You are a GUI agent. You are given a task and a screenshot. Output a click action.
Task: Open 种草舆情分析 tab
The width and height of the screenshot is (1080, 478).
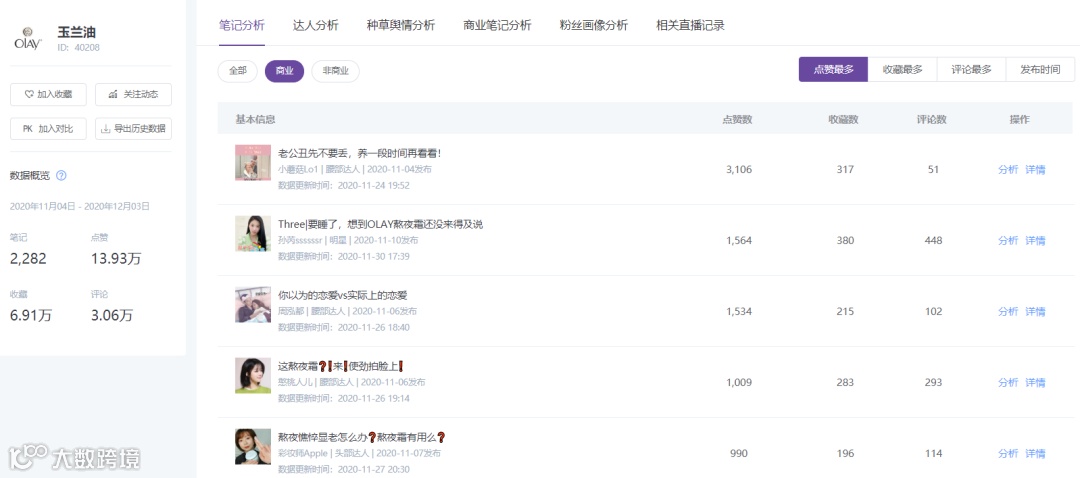click(x=401, y=25)
